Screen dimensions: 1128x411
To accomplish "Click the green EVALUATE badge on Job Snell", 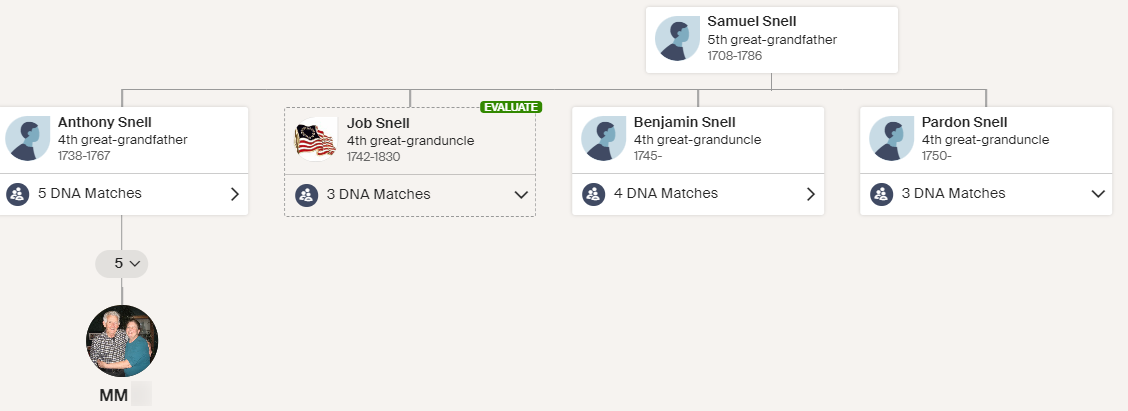I will click(x=510, y=107).
